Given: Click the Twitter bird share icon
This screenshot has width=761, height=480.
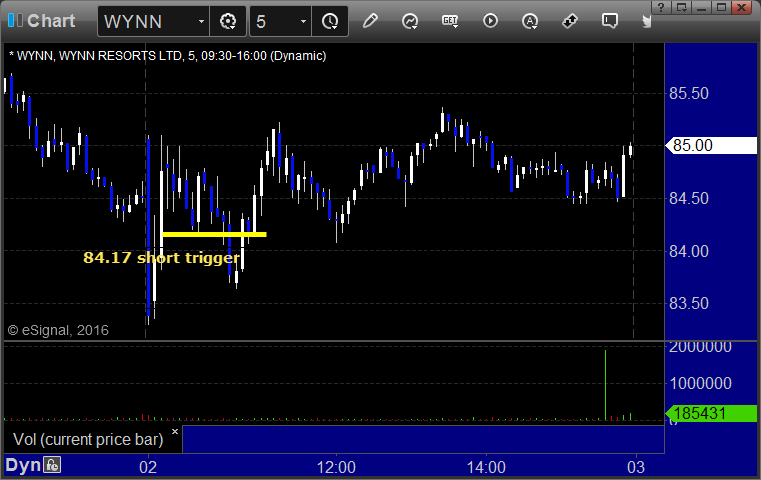Looking at the screenshot, I should click(646, 21).
